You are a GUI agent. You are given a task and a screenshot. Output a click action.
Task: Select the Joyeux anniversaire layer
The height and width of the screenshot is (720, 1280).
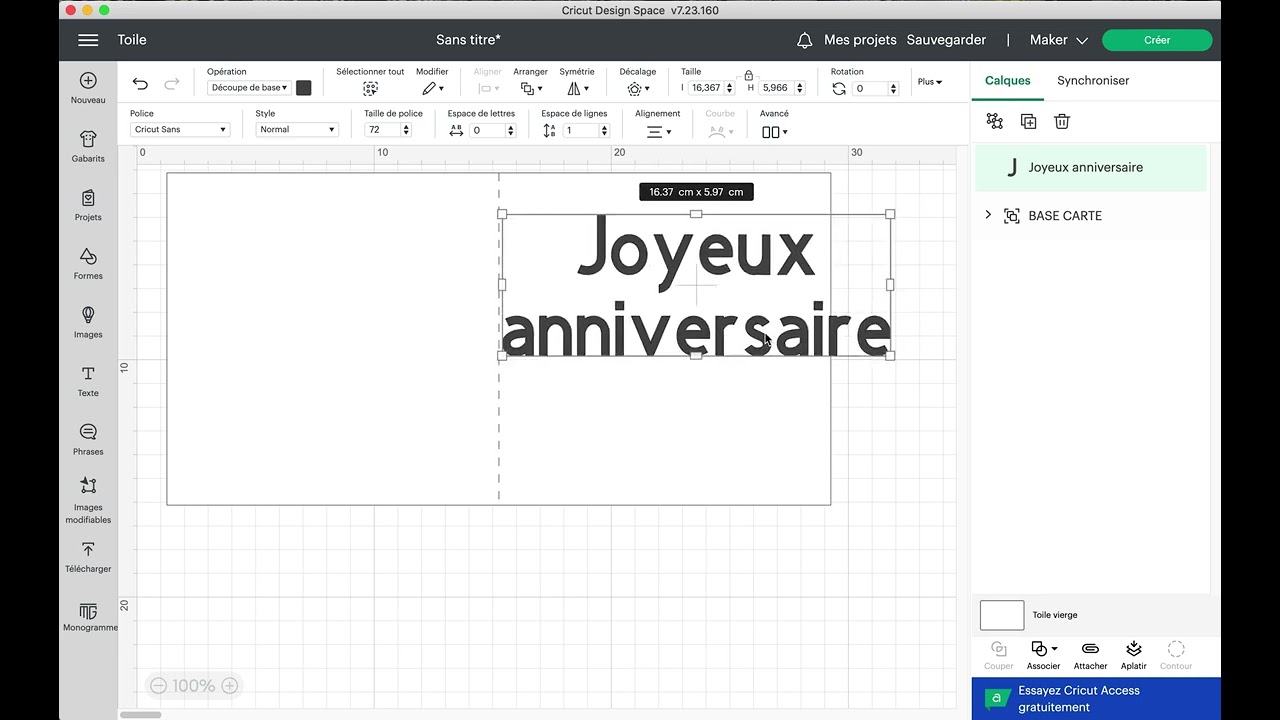[x=1091, y=167]
